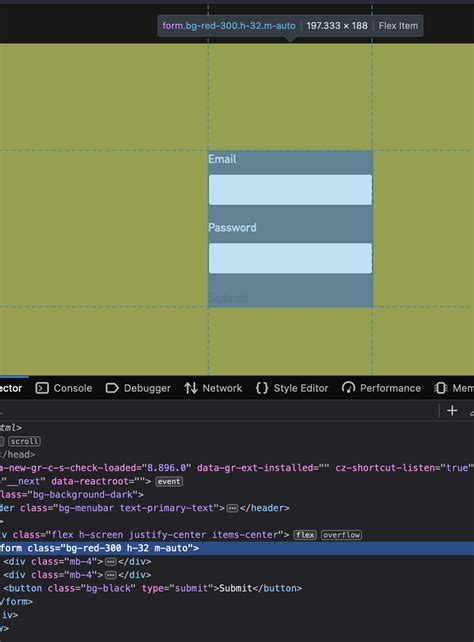Toggle the flex badge on the div

pos(305,535)
